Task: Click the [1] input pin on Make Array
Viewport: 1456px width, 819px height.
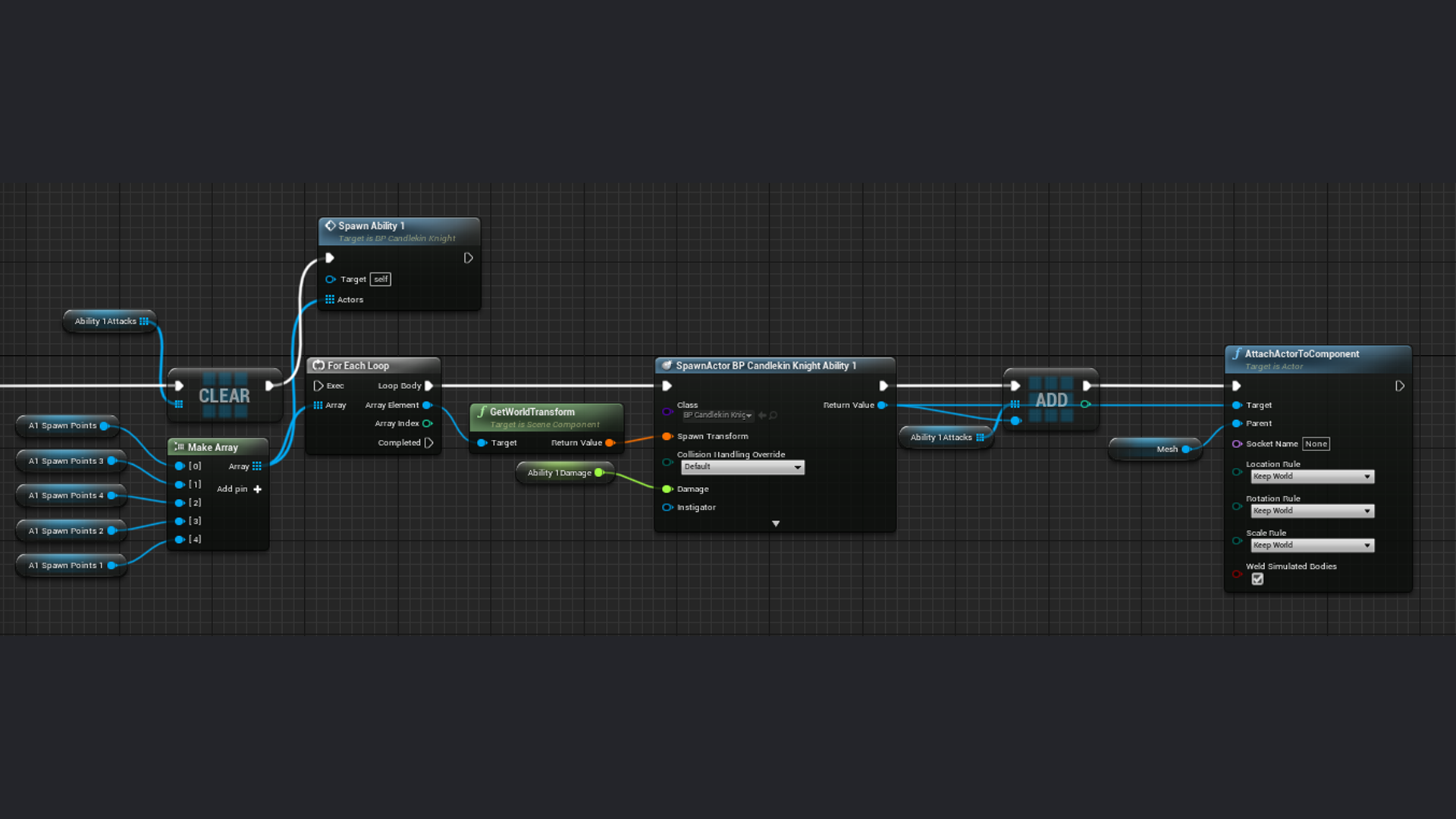Action: click(180, 485)
